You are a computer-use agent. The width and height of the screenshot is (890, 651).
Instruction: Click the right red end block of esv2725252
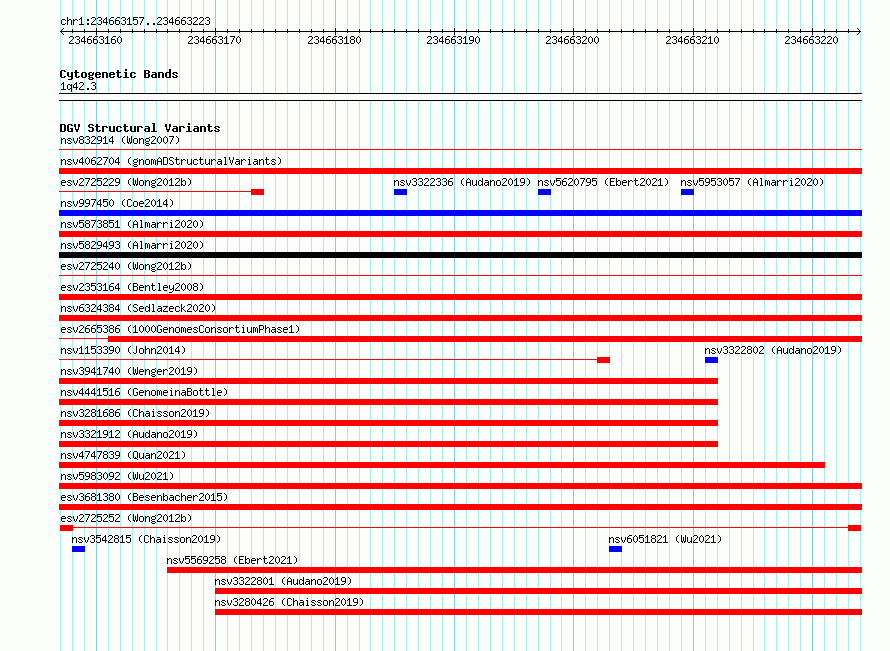(x=854, y=528)
